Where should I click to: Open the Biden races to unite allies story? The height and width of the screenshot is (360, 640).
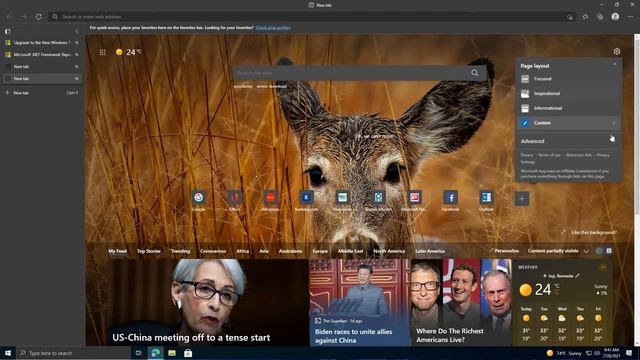359,302
